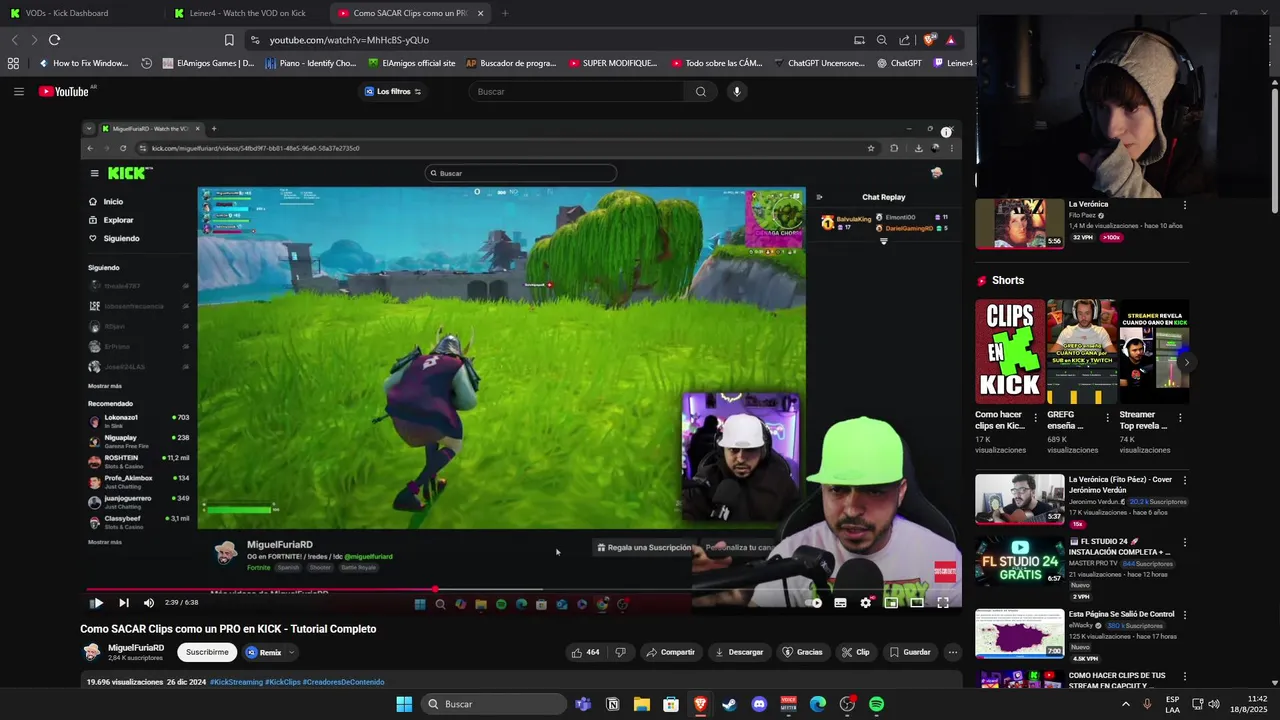The height and width of the screenshot is (720, 1280).
Task: Open the #KickStreaming hashtag link
Action: click(236, 682)
